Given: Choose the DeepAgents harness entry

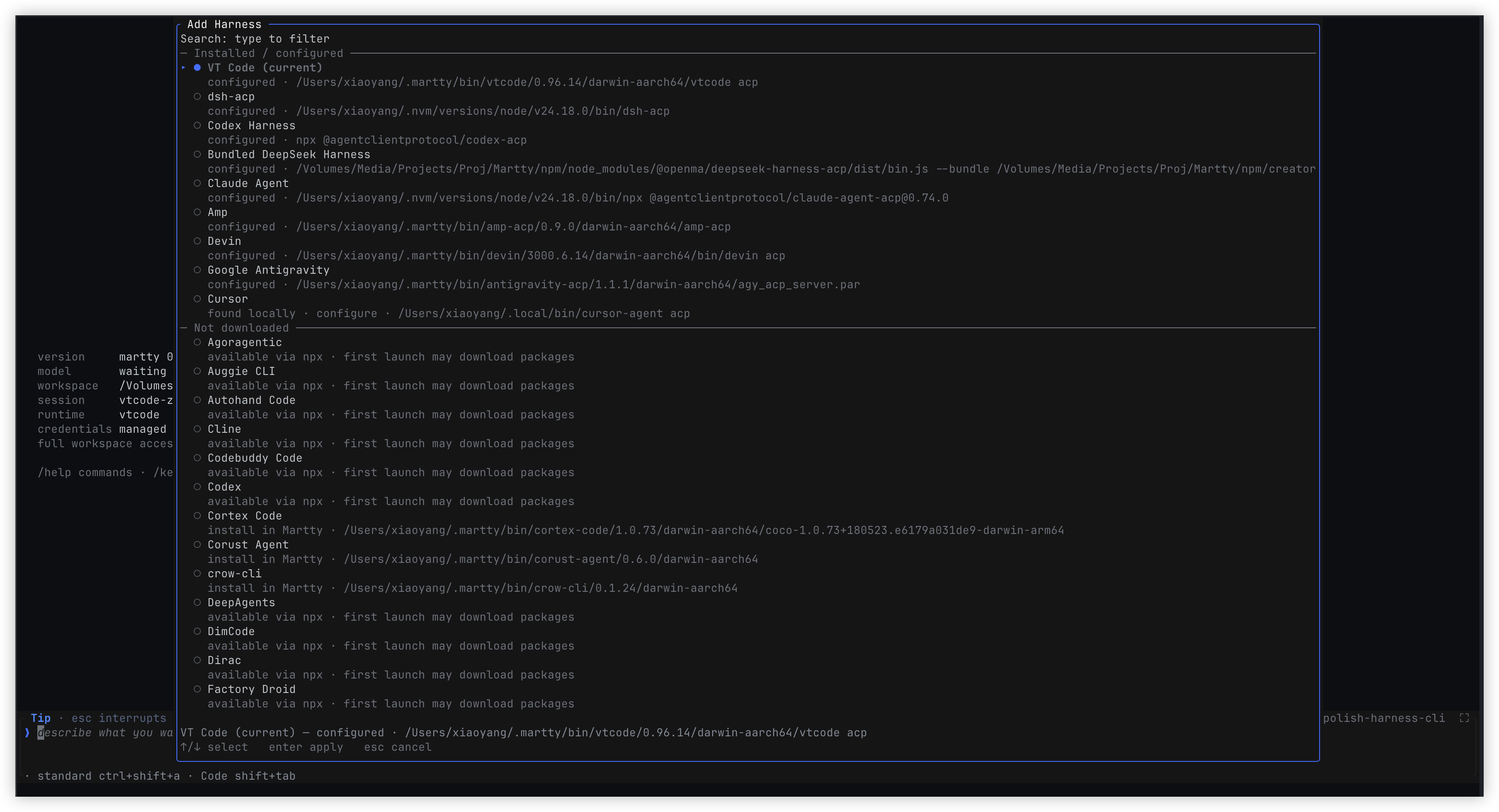Looking at the screenshot, I should point(241,602).
